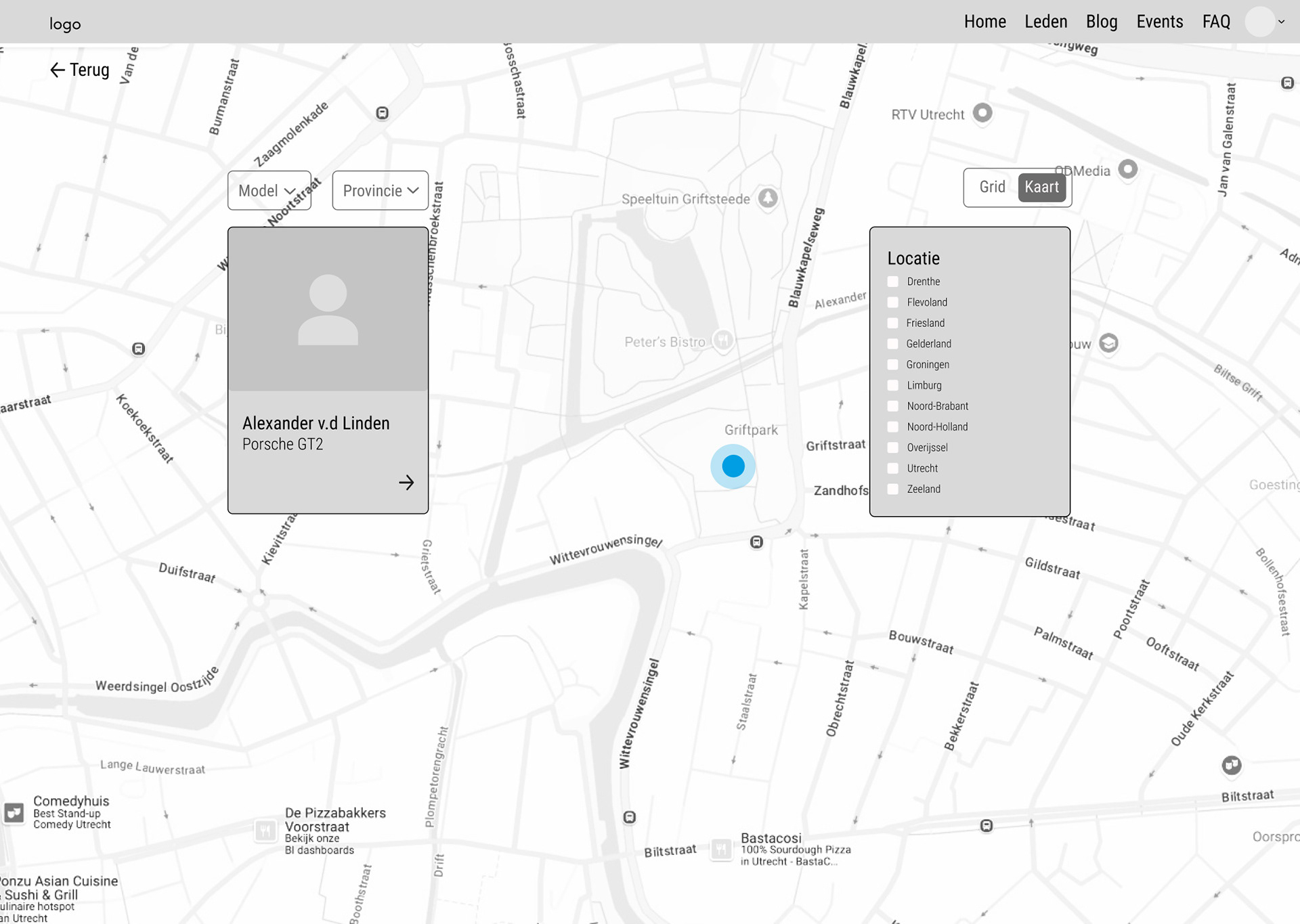
Task: Open the Events navigation link
Action: 1159,22
